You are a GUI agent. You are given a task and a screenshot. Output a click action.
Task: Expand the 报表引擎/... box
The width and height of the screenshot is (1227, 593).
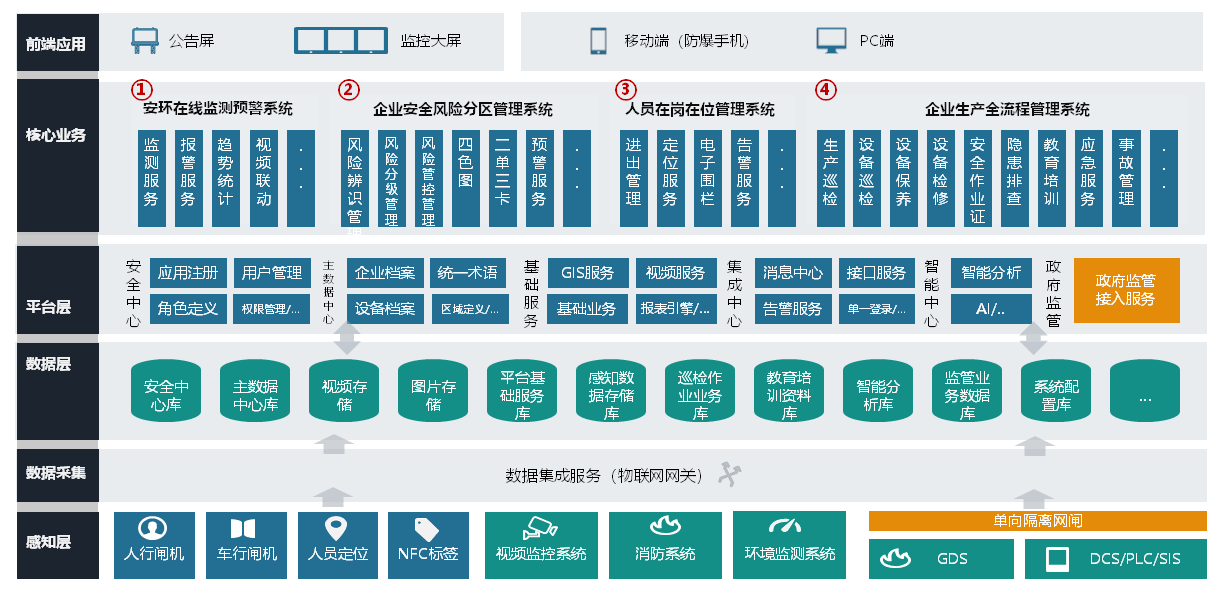click(x=677, y=309)
